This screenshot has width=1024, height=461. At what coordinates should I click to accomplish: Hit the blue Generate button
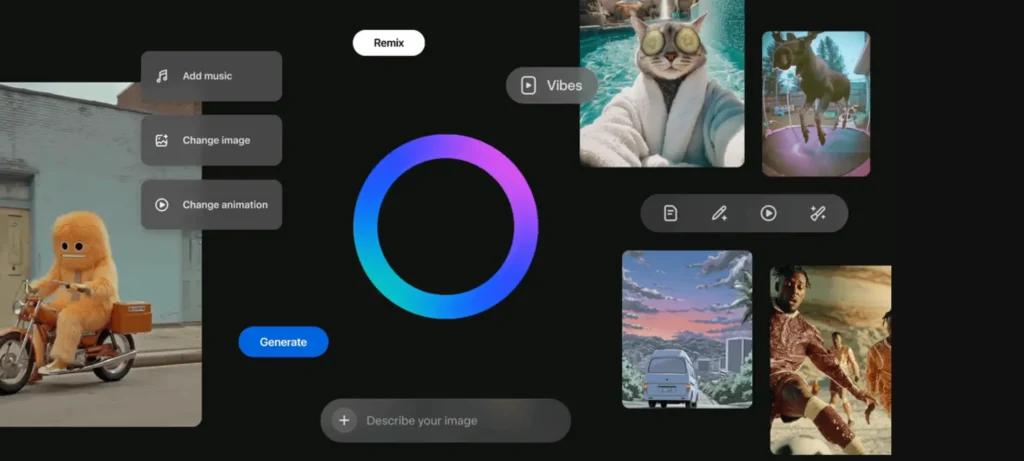tap(283, 342)
